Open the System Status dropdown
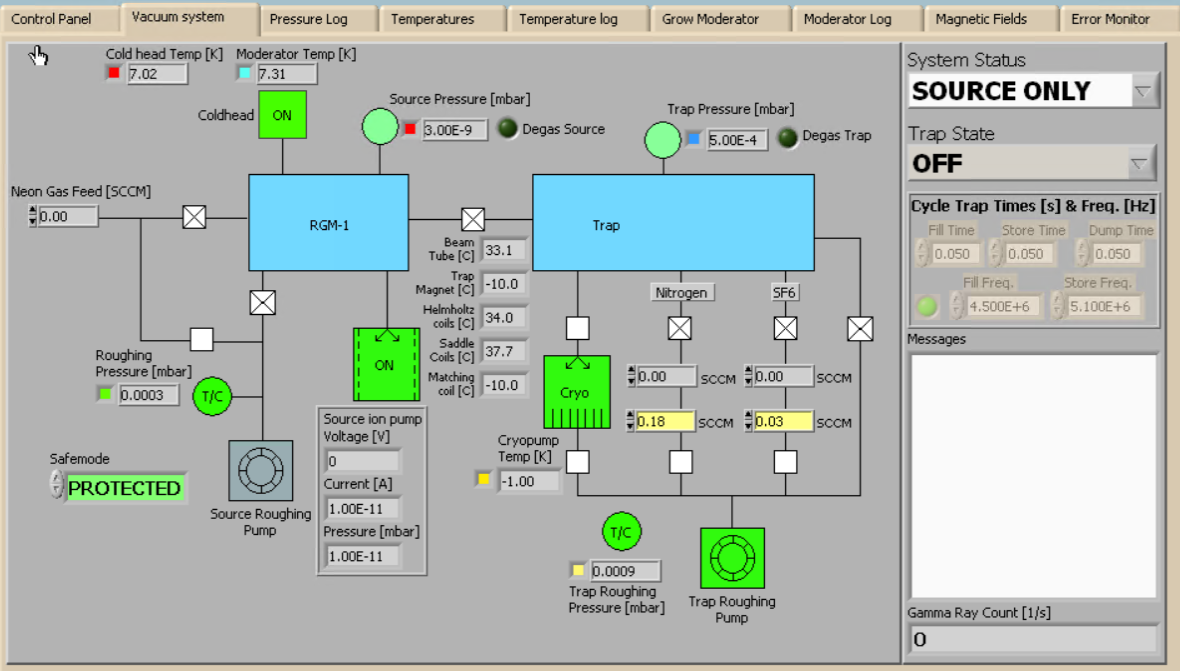This screenshot has width=1180, height=671. click(x=1143, y=92)
